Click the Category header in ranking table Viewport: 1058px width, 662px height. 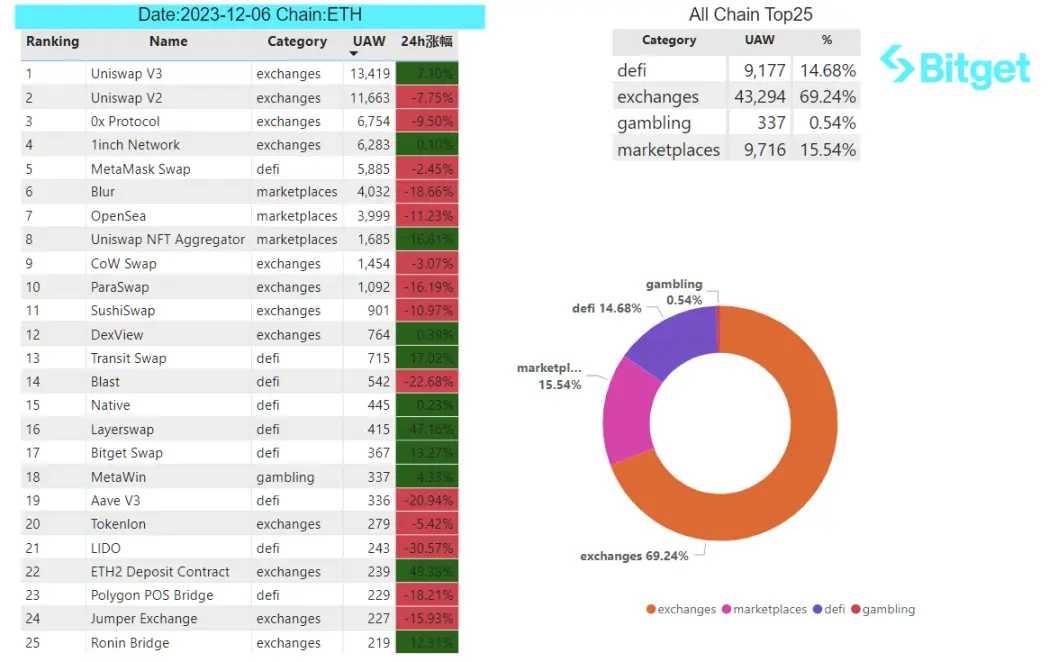[x=297, y=41]
